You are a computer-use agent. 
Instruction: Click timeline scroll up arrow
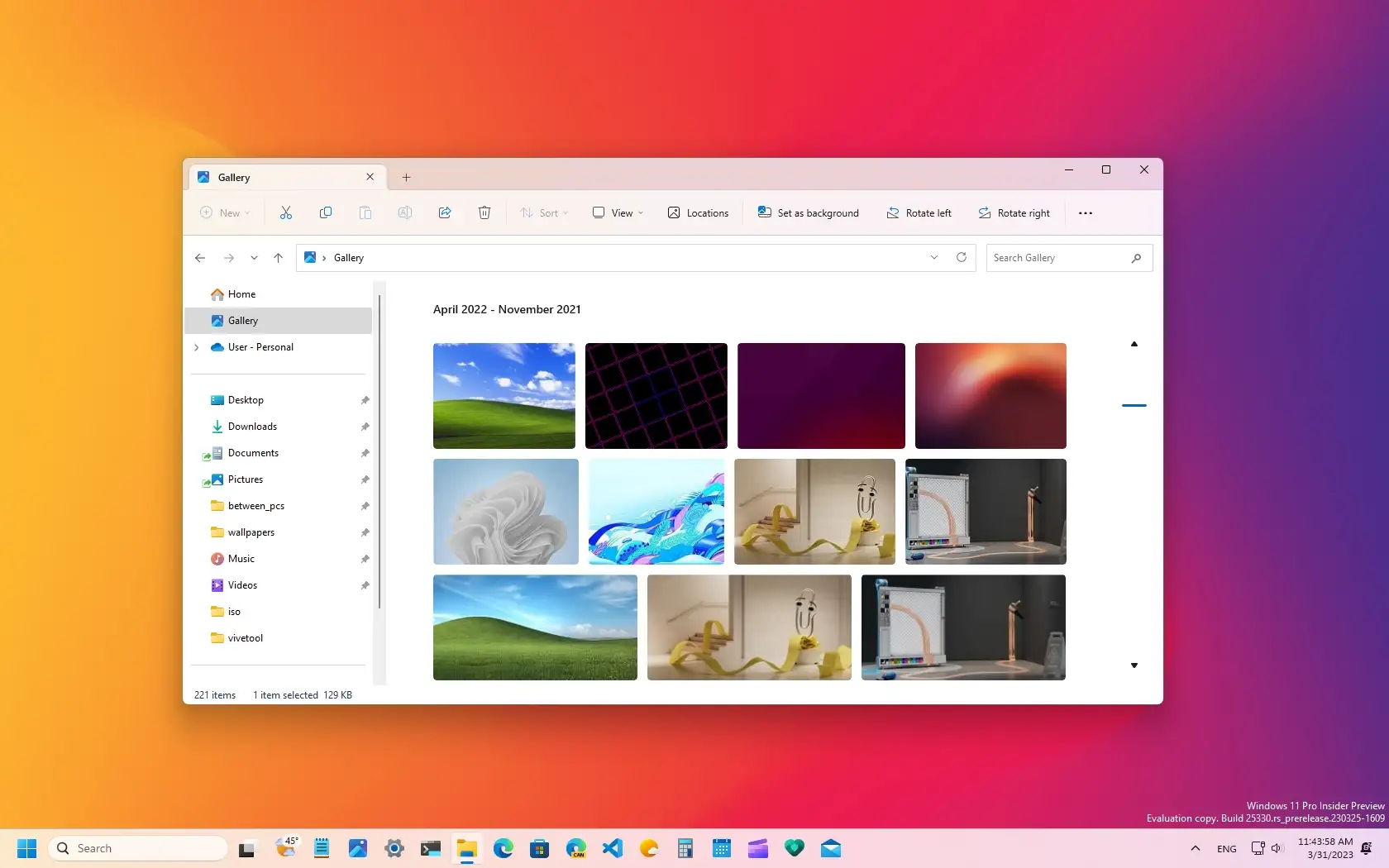tap(1134, 344)
